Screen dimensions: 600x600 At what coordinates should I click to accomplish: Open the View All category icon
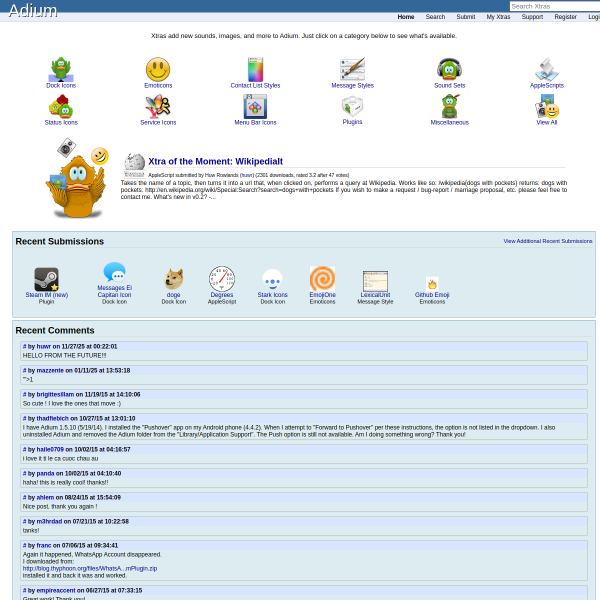click(x=547, y=106)
